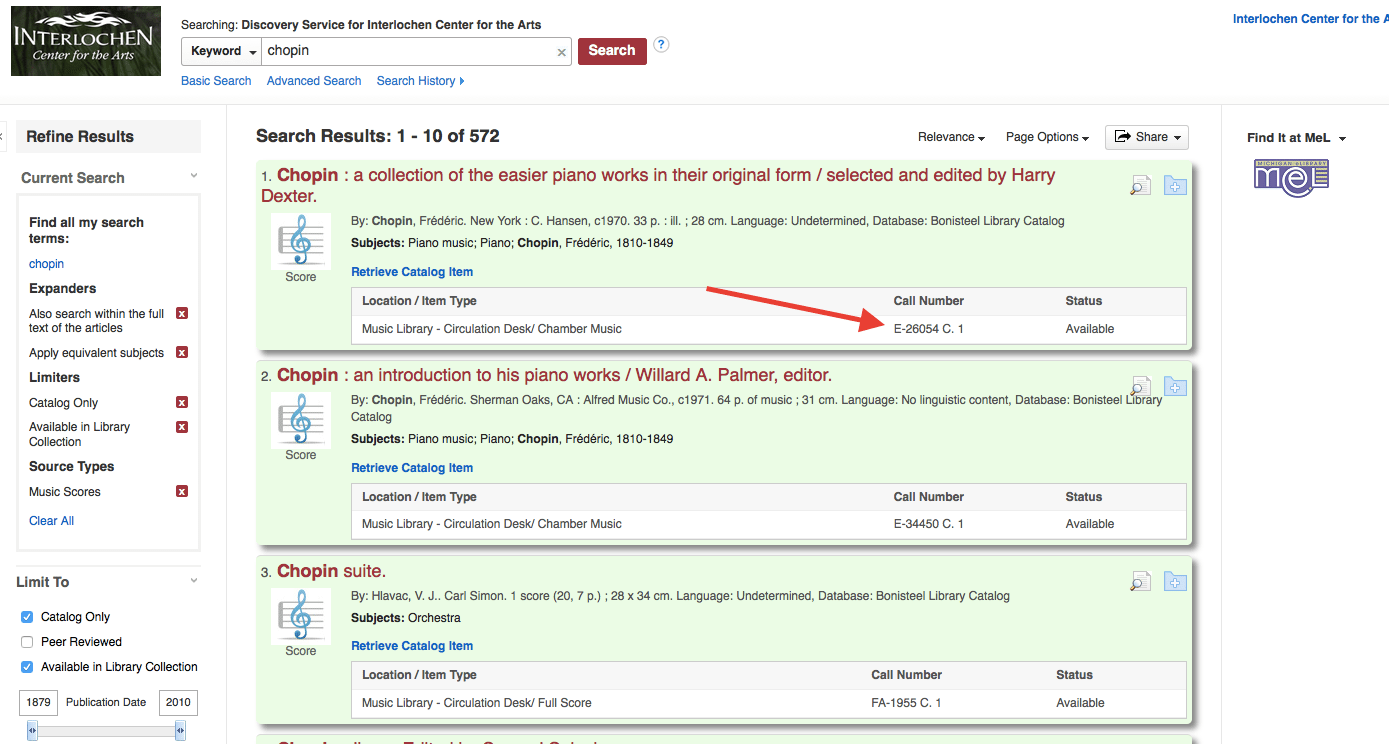
Task: Click the Interlochen Center for the Arts logo
Action: click(x=85, y=40)
